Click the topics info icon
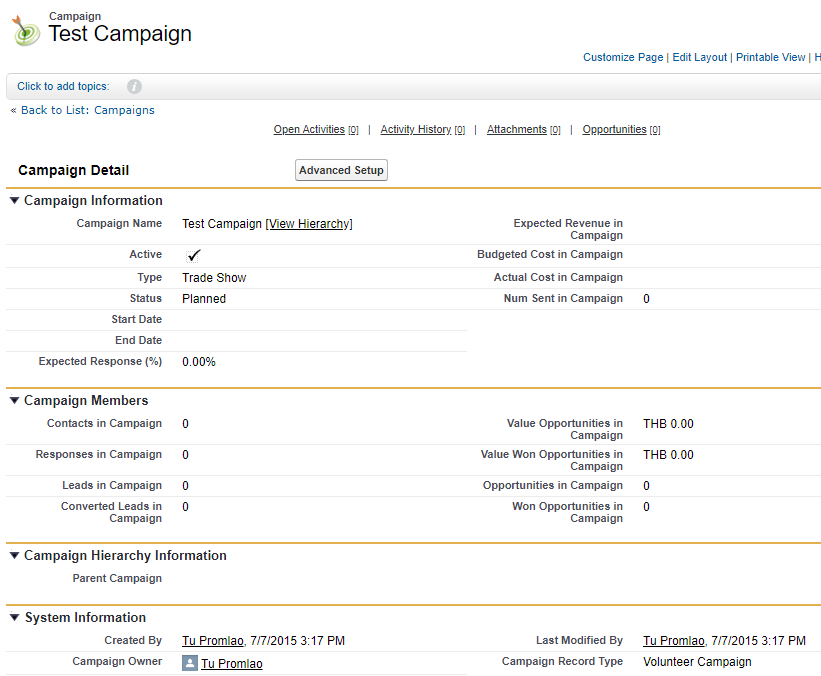Image resolution: width=821 pixels, height=676 pixels. pos(134,87)
